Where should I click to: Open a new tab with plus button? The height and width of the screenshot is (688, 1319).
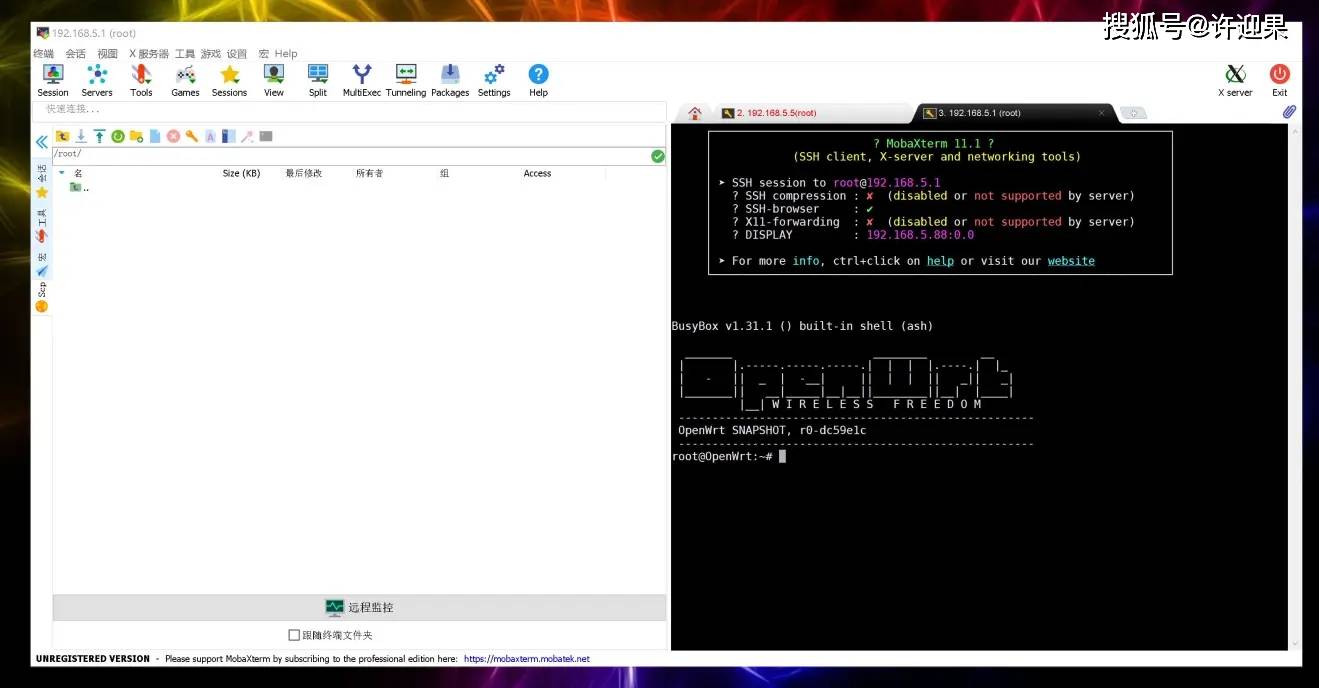point(1133,113)
